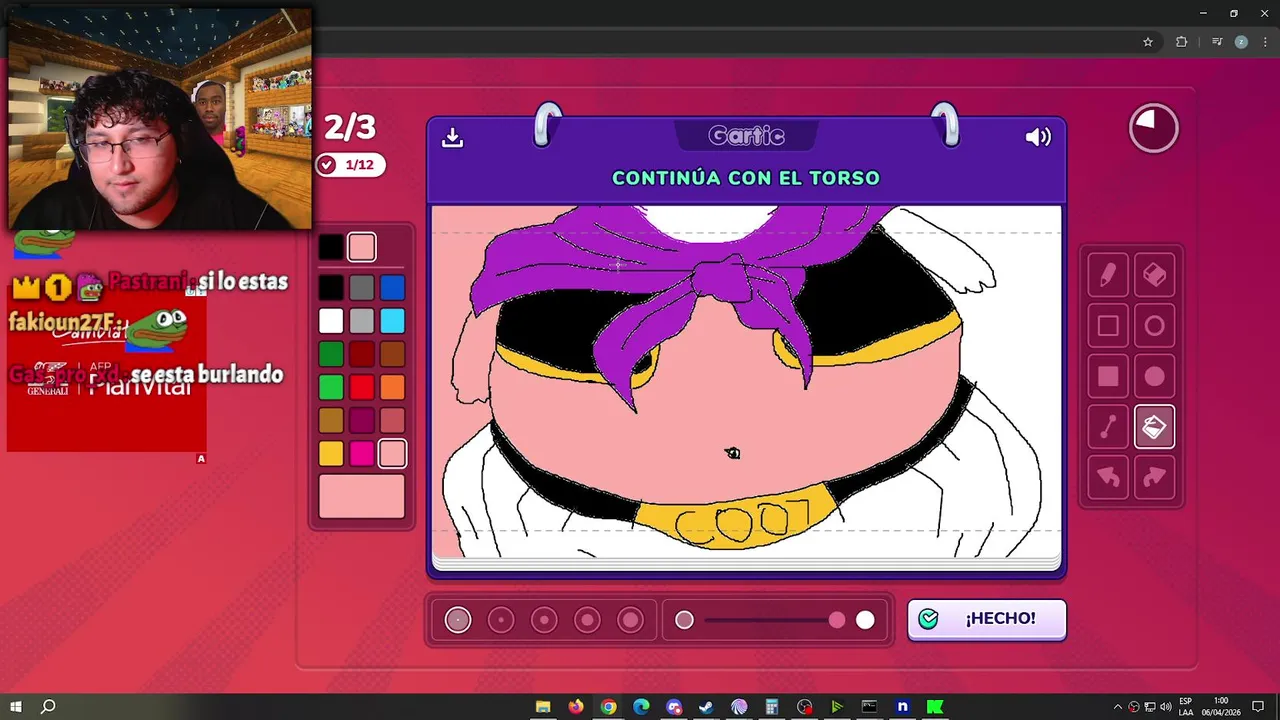The width and height of the screenshot is (1280, 720).
Task: Pick the tan brown color swatch
Action: pyautogui.click(x=331, y=420)
